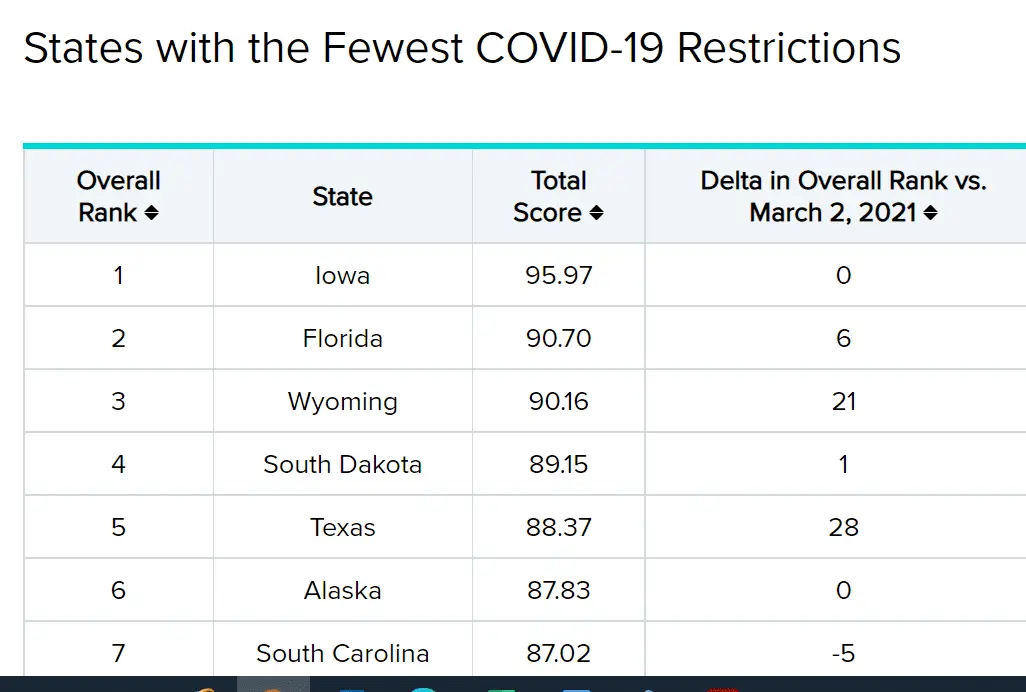Click Texas's delta value 28
This screenshot has height=692, width=1026.
(x=843, y=527)
